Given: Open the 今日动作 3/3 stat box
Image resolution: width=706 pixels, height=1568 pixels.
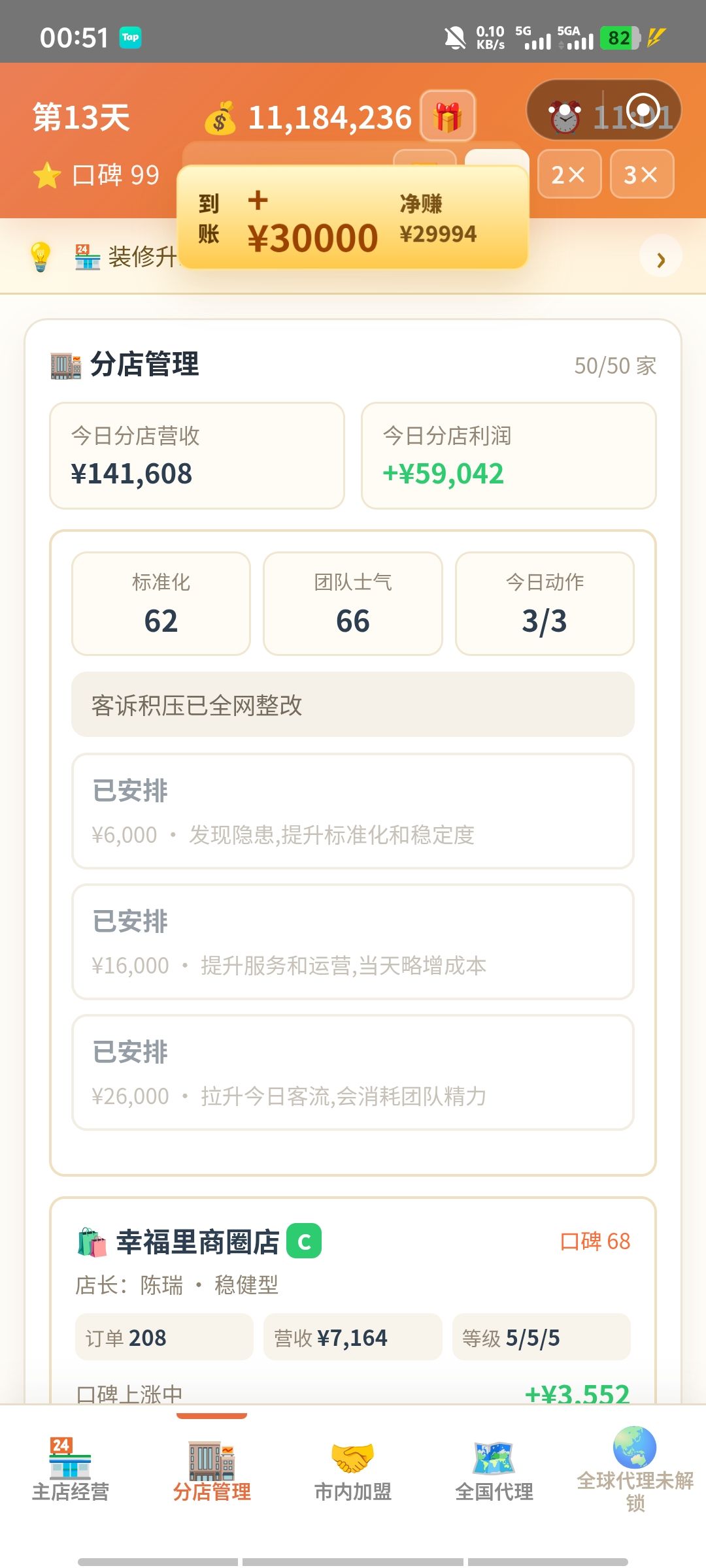Looking at the screenshot, I should (545, 603).
